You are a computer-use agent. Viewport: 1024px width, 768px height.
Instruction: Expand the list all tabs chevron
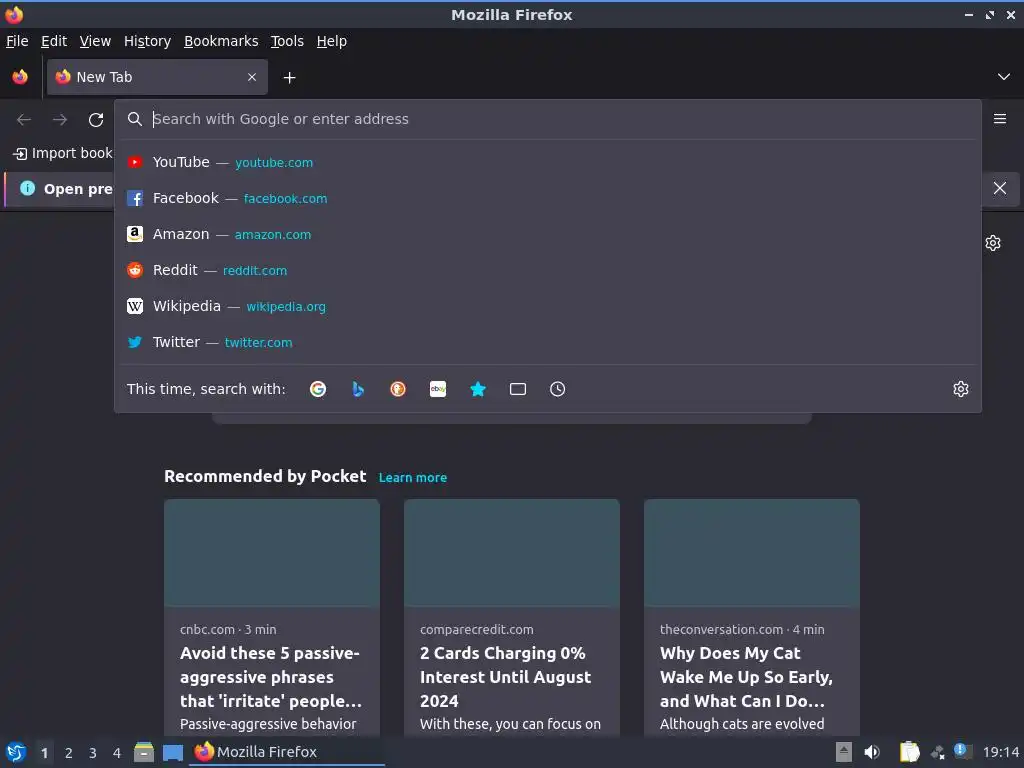point(1004,77)
